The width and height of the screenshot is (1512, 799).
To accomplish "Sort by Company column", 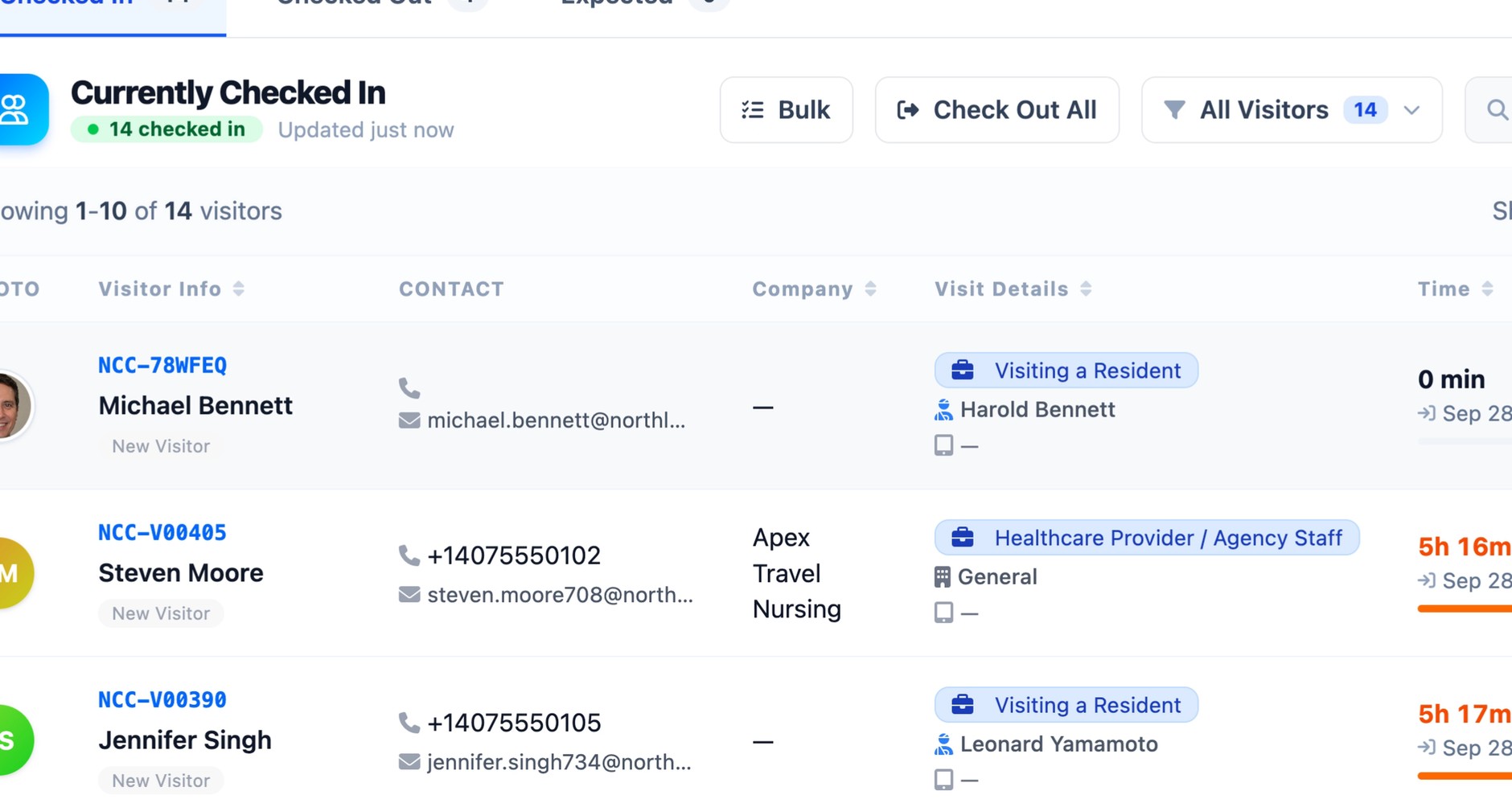I will point(814,289).
